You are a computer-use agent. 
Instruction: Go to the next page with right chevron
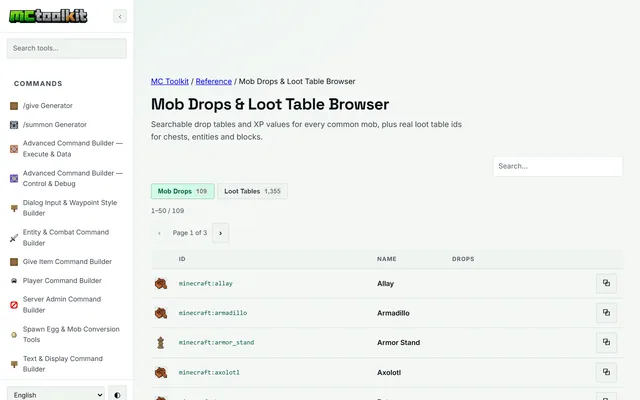coord(220,233)
